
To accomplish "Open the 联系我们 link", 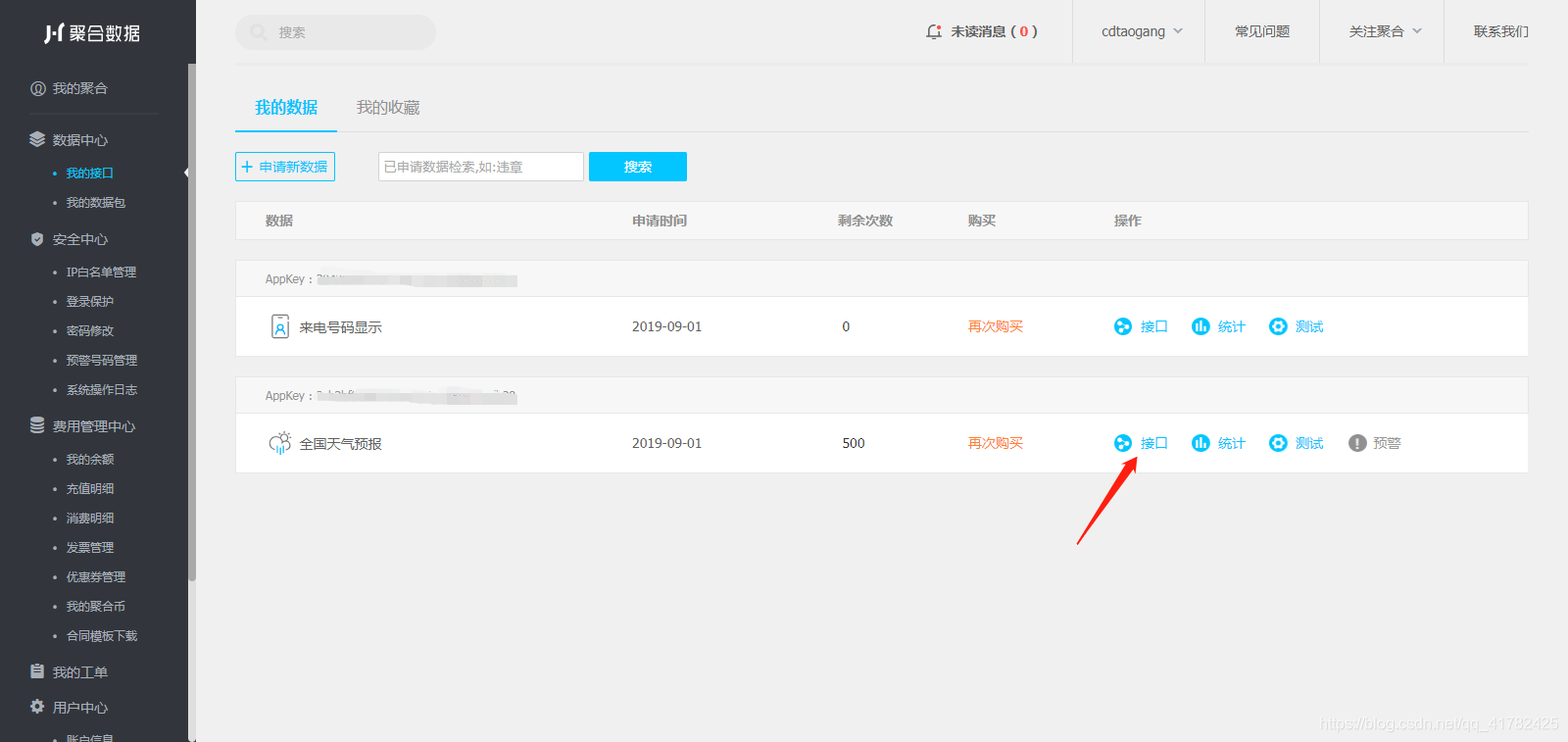I will click(x=1501, y=31).
